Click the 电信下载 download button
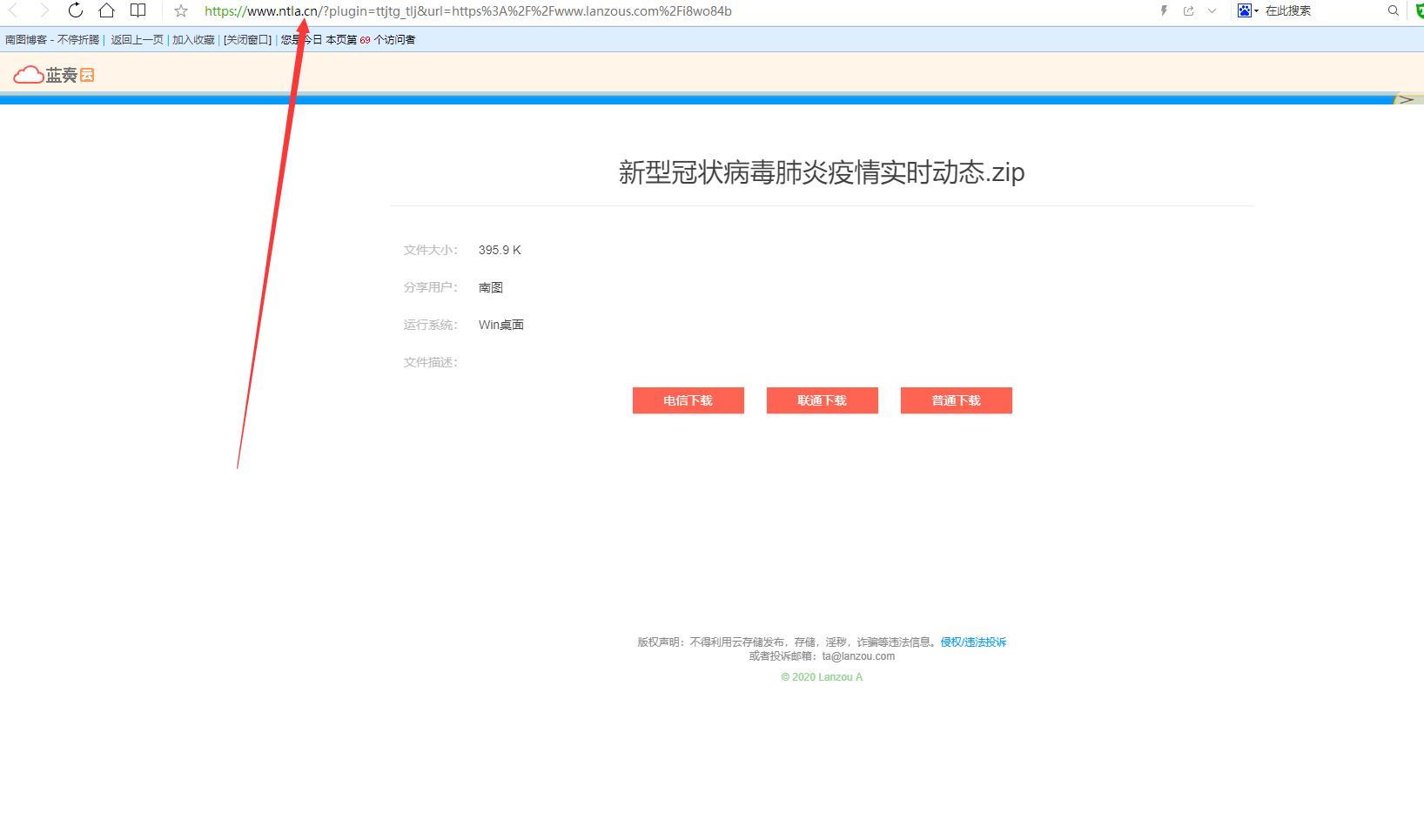 688,400
